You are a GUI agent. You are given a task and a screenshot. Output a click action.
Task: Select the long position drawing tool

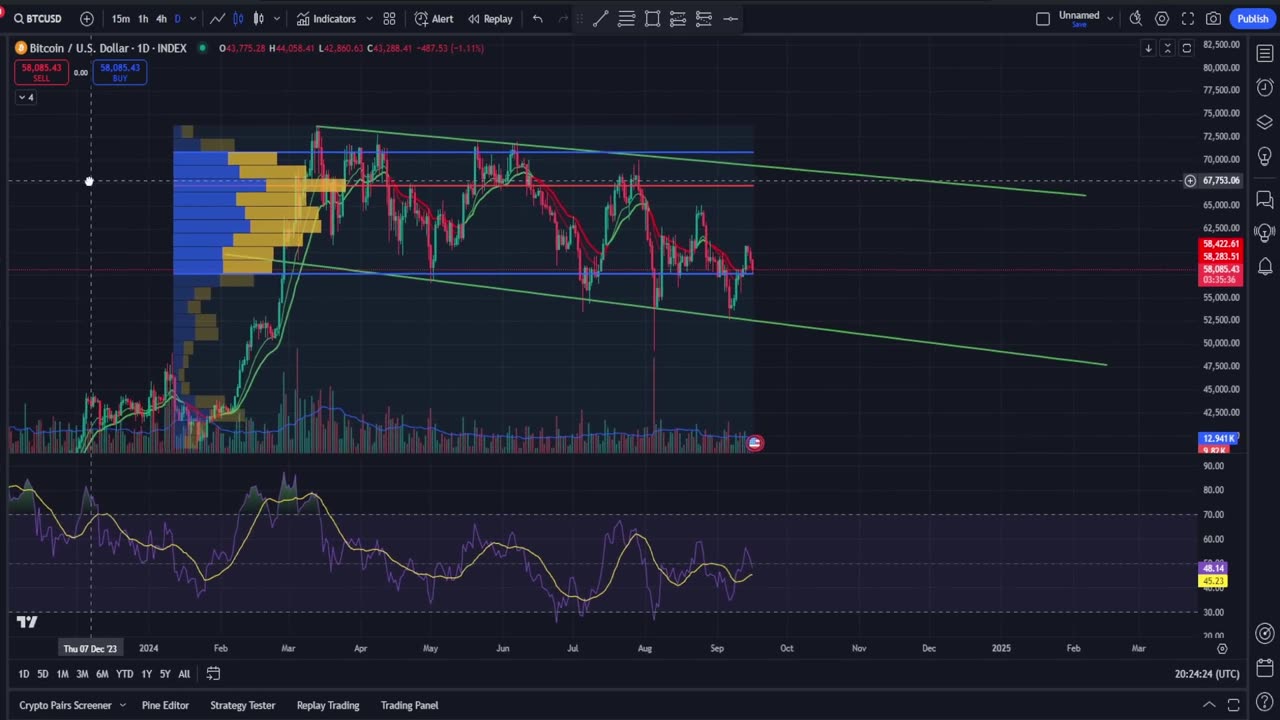pyautogui.click(x=678, y=19)
